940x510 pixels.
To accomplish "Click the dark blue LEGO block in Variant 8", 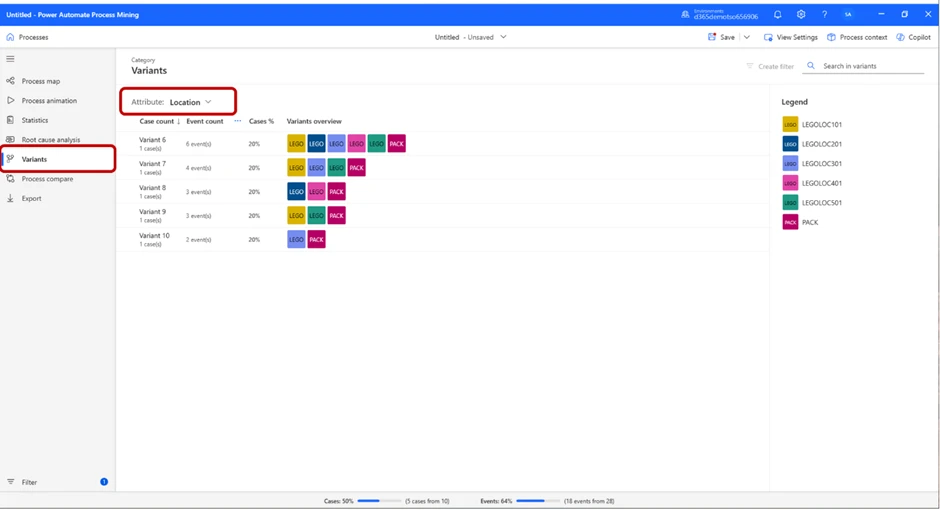I will pyautogui.click(x=296, y=192).
